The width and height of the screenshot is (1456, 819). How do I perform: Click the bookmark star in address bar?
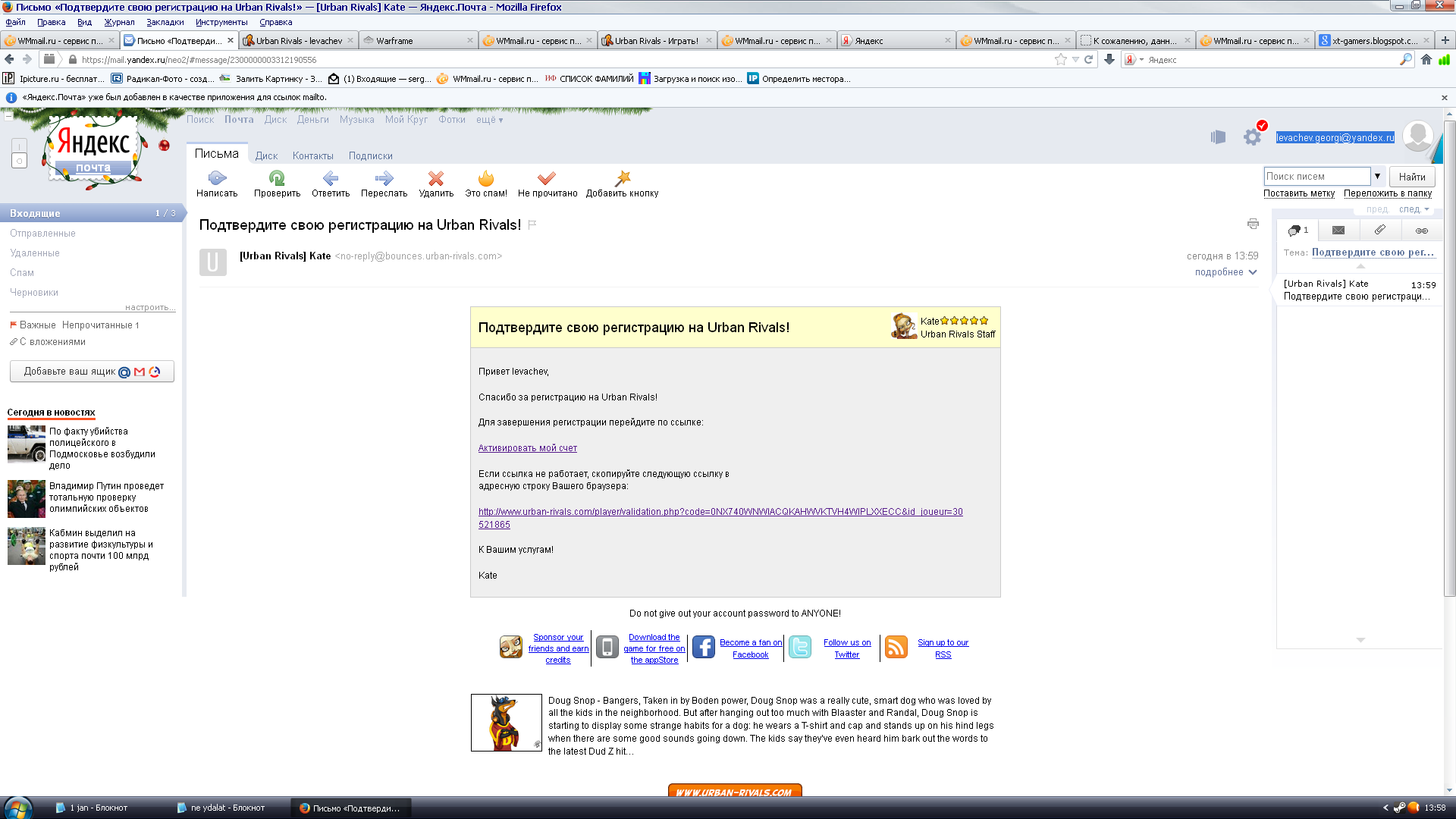click(1060, 60)
